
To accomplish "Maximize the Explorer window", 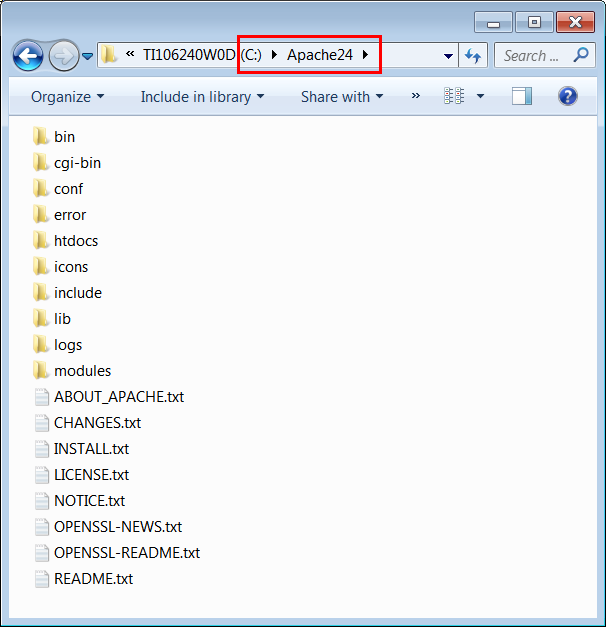I will pyautogui.click(x=534, y=22).
